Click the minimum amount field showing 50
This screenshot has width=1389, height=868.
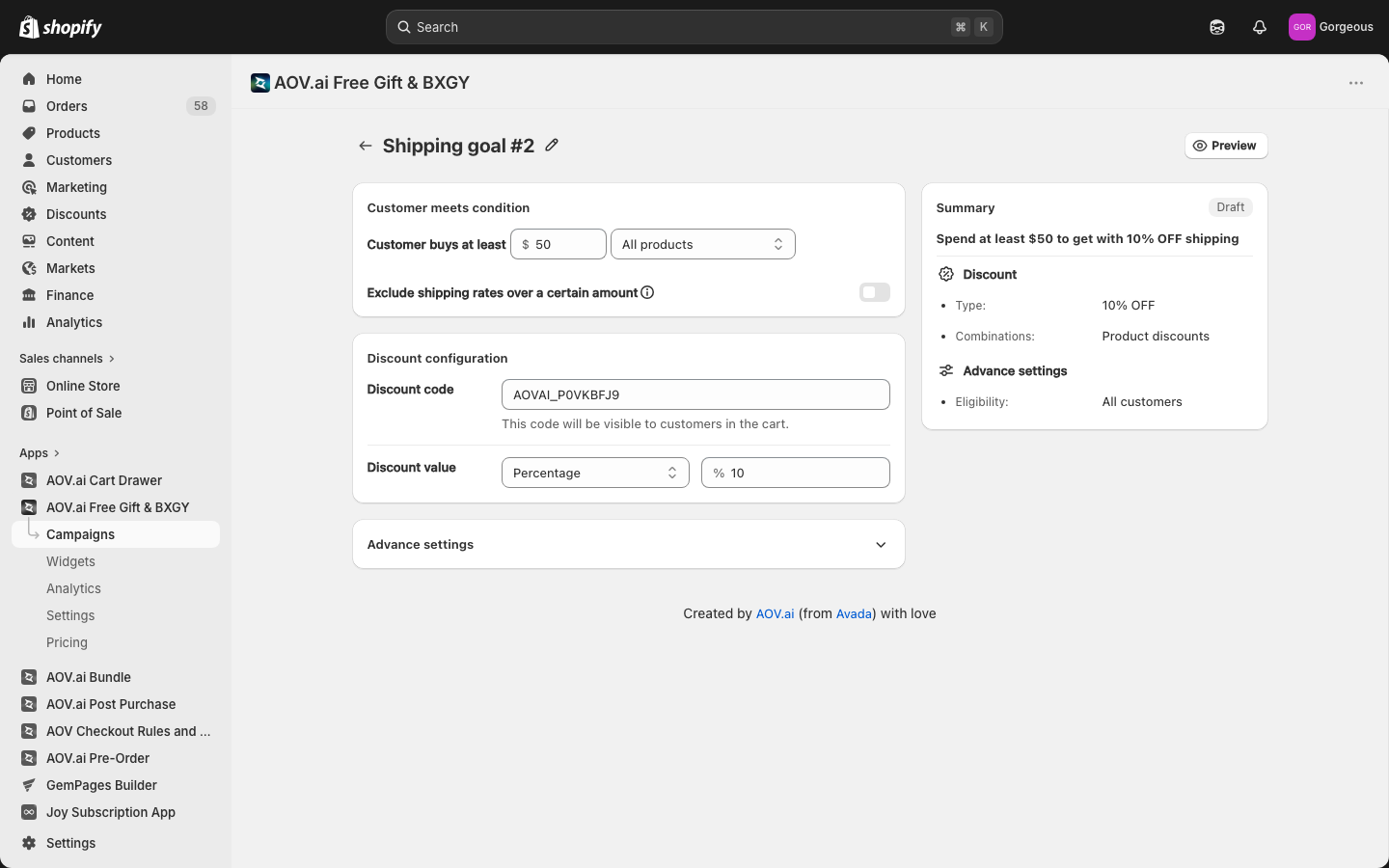coord(558,244)
